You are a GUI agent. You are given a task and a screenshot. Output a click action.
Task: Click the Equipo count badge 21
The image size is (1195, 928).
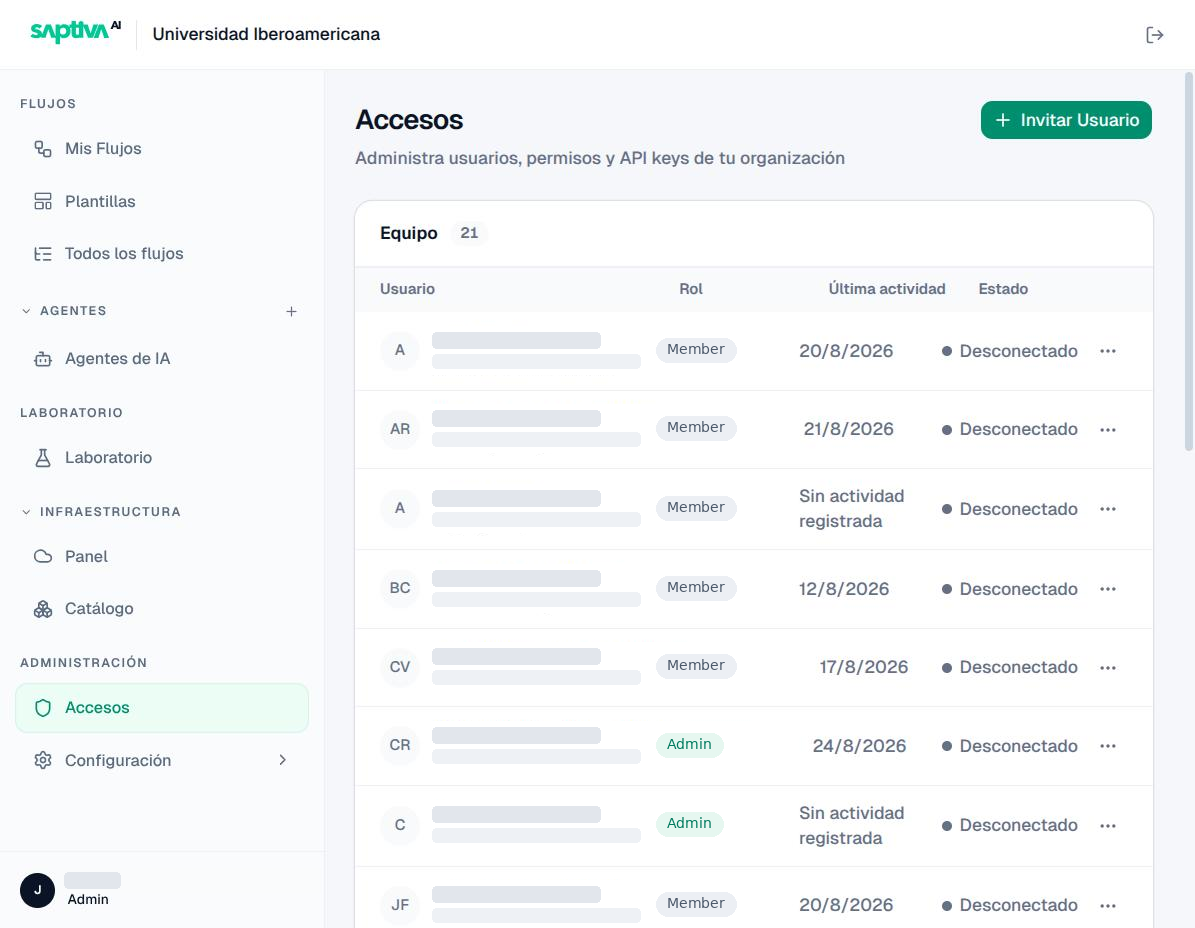tap(469, 233)
